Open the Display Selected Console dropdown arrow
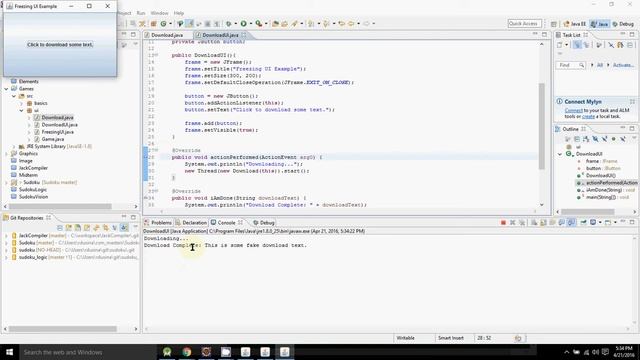Screen dimensions: 640x360 tap(600, 222)
